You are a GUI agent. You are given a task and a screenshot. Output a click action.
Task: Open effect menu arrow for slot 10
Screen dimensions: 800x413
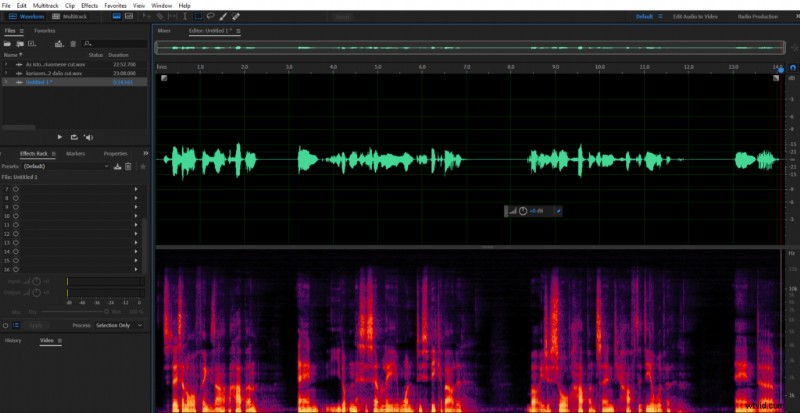(x=136, y=215)
